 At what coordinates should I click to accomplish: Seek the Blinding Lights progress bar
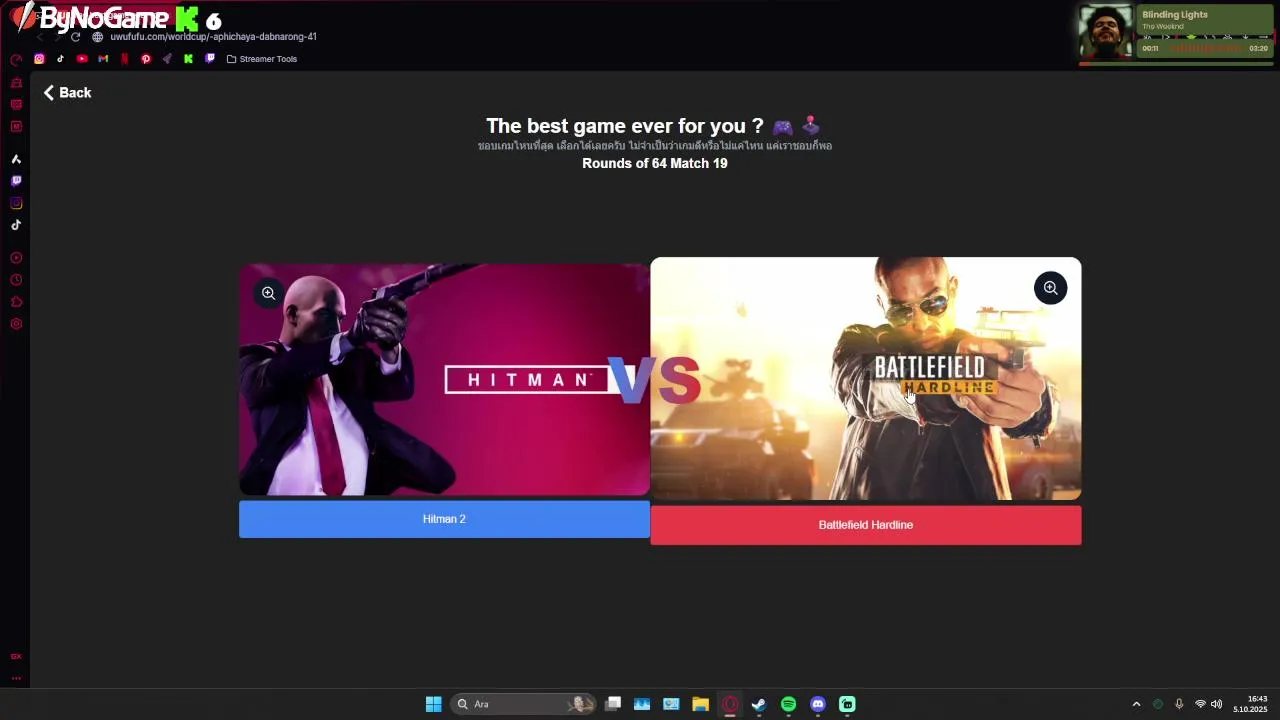coord(1176,63)
